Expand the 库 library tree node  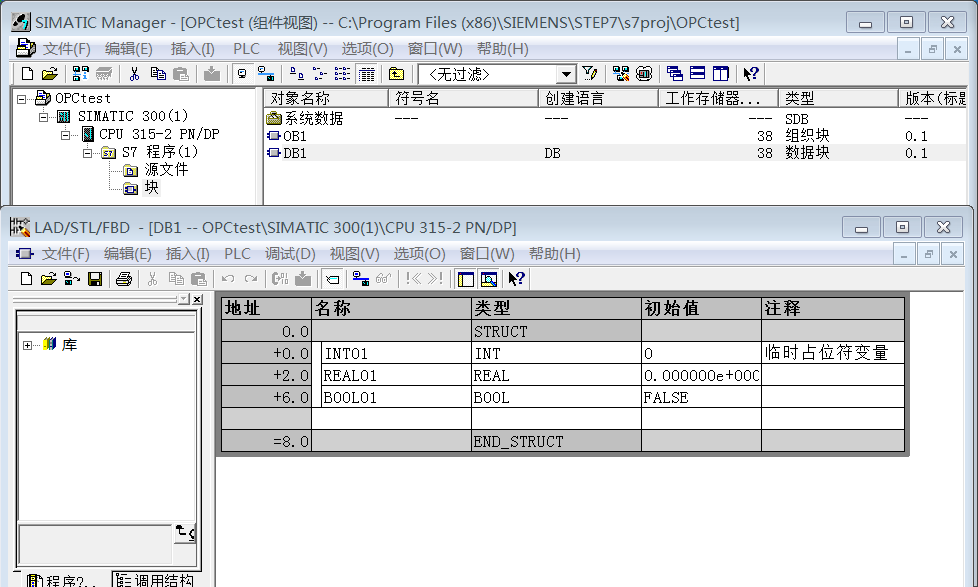click(27, 345)
